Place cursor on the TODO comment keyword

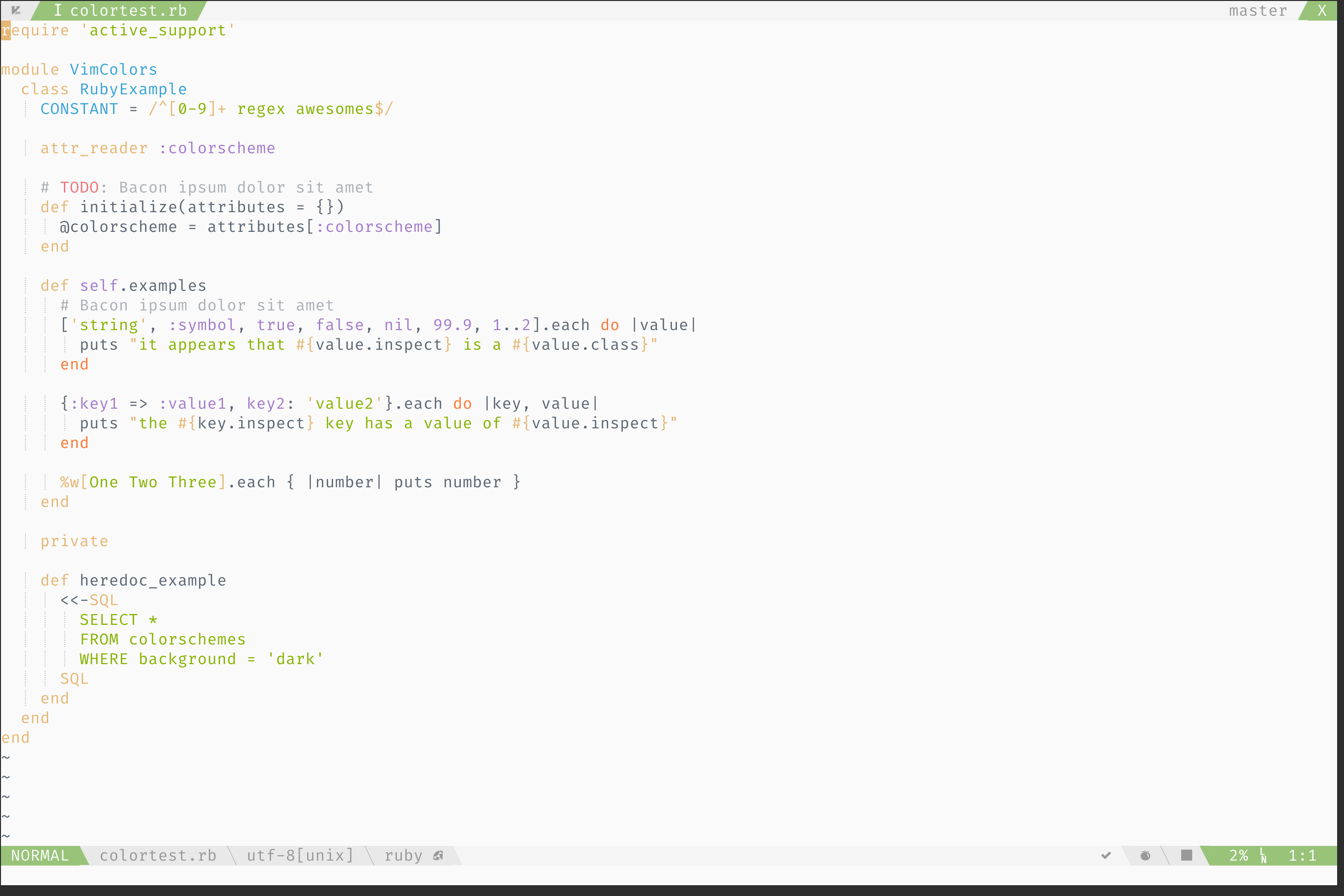pos(80,188)
